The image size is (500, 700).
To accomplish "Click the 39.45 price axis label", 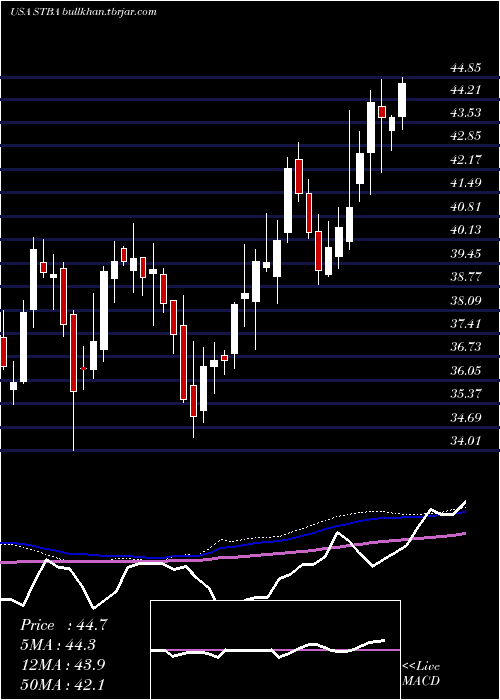I will coord(466,254).
